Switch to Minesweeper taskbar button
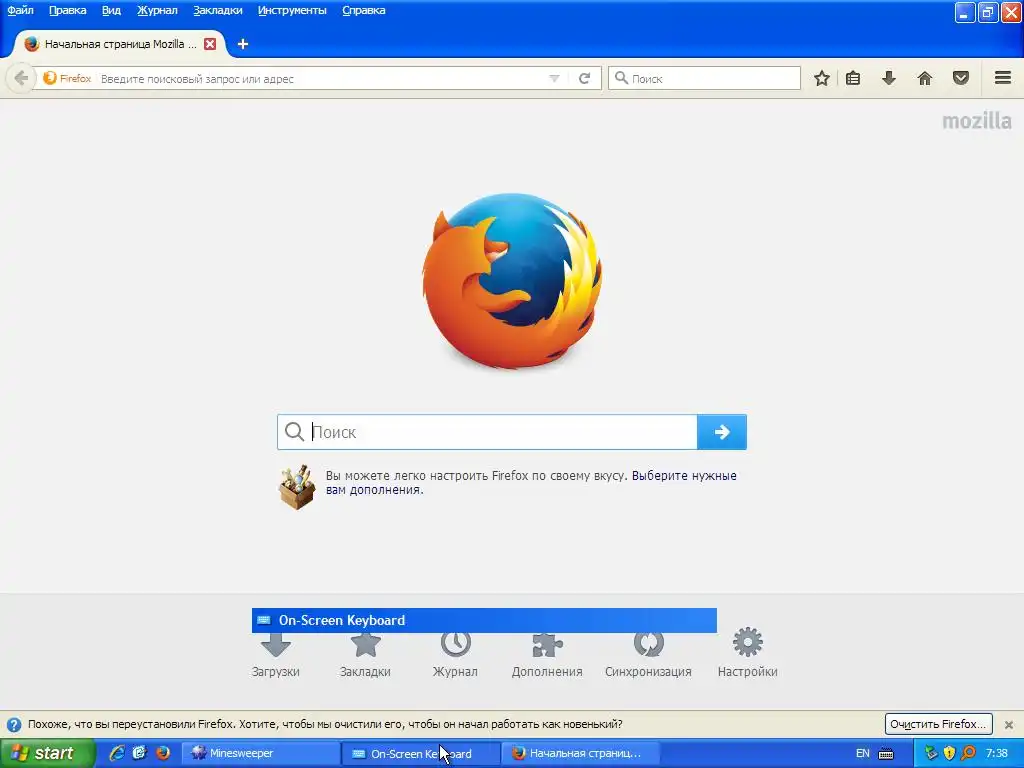1024x768 pixels. point(260,753)
